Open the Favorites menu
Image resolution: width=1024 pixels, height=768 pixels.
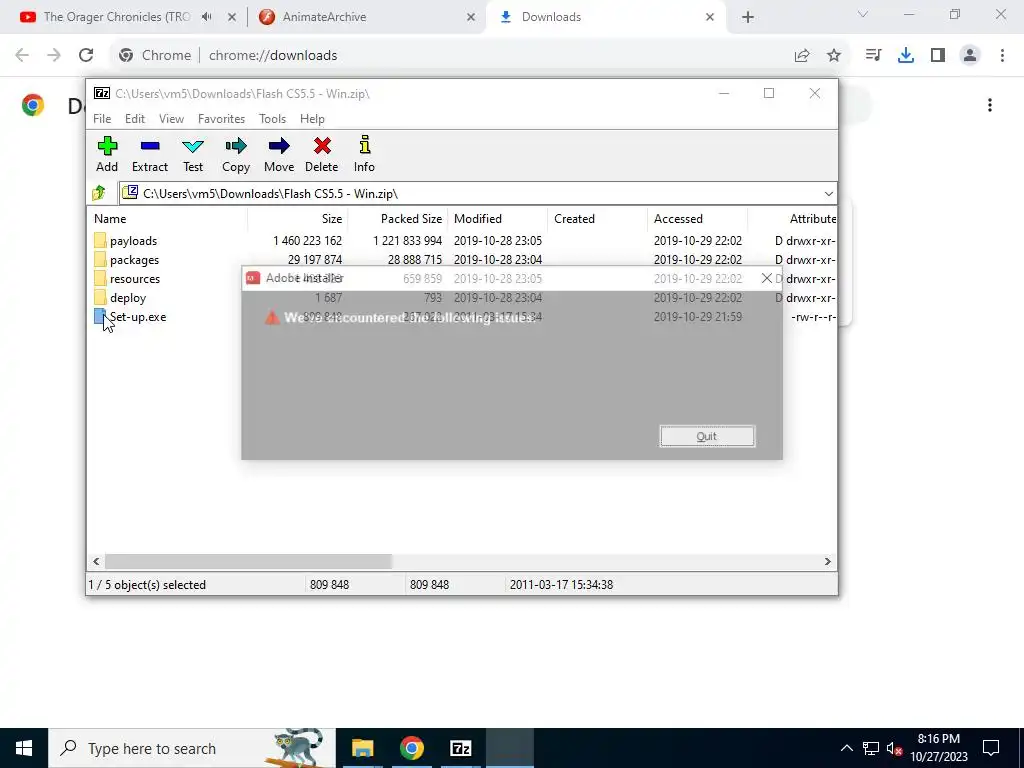[221, 119]
